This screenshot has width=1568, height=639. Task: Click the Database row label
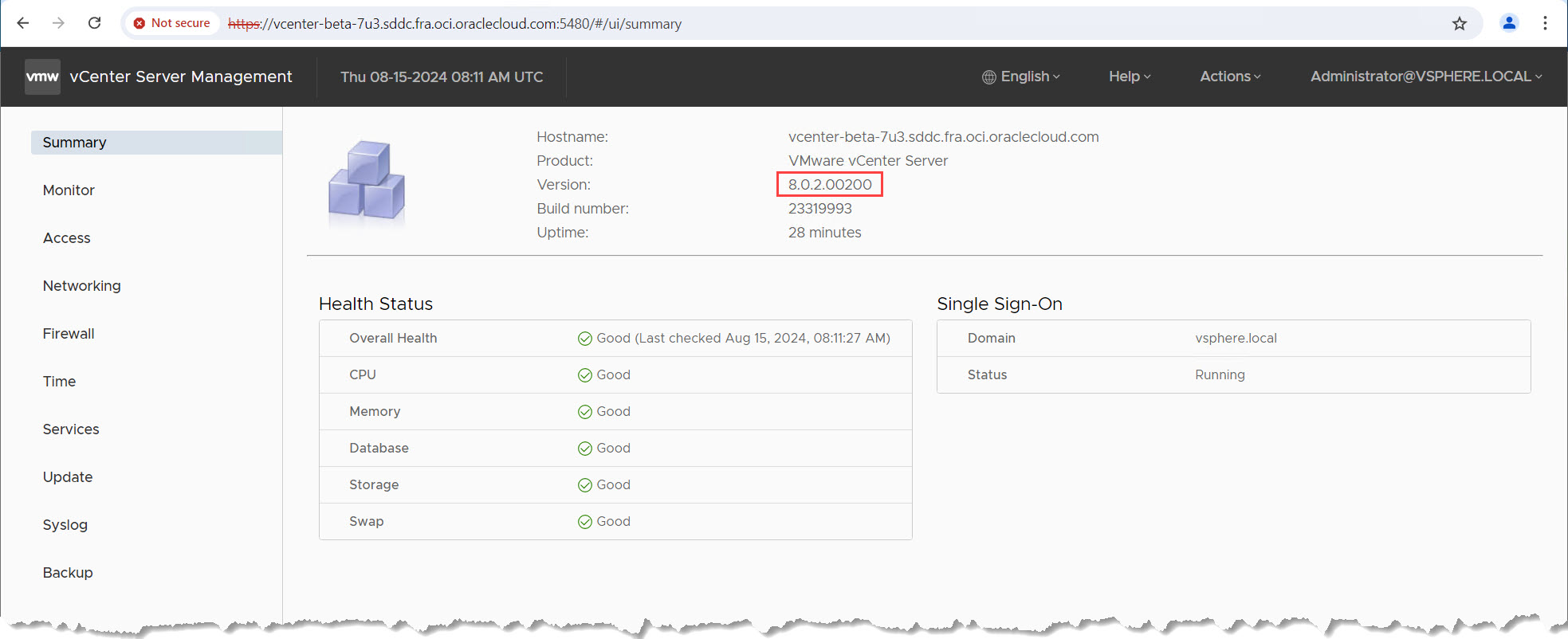click(x=379, y=449)
